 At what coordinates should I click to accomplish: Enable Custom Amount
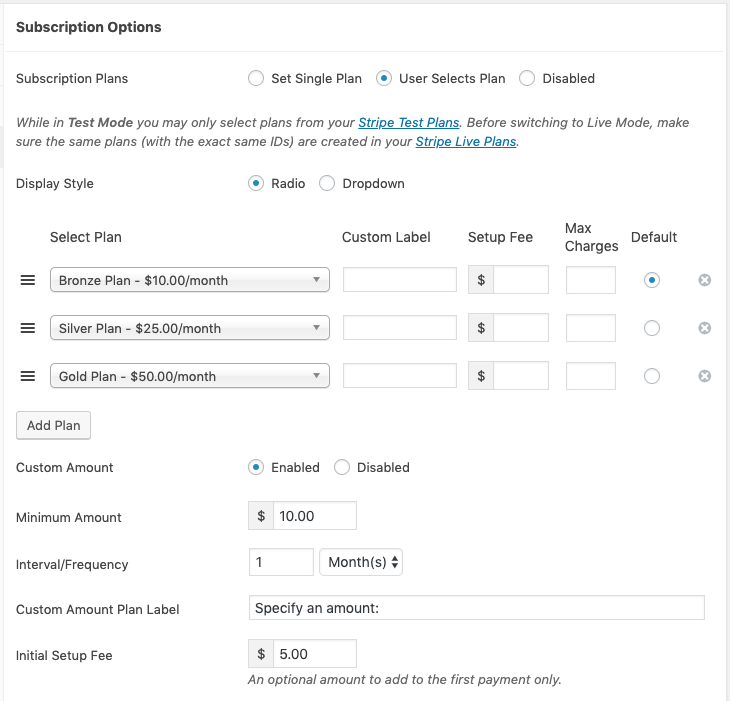[256, 467]
